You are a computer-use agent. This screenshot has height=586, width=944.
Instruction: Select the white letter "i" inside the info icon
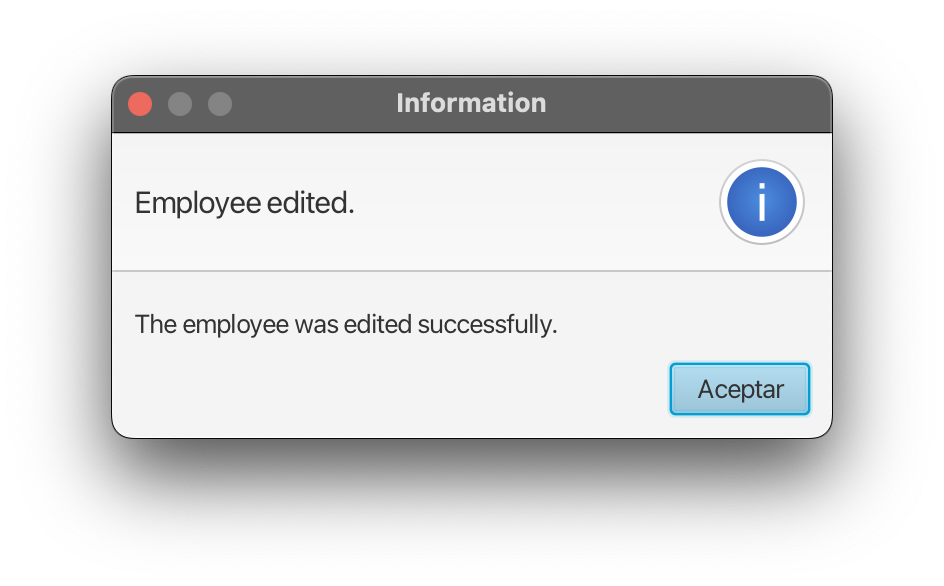(x=762, y=202)
